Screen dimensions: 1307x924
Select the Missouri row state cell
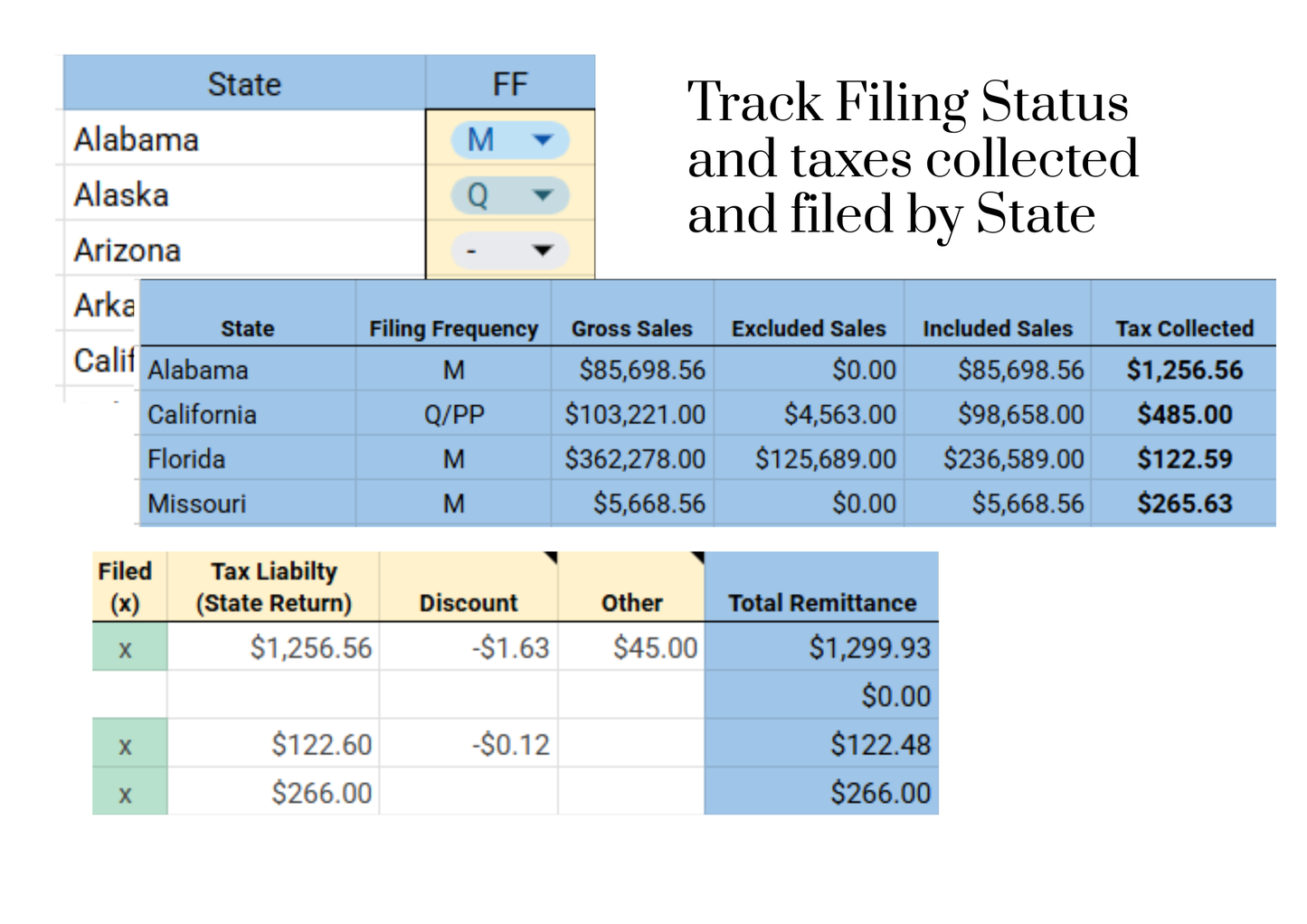click(x=248, y=503)
